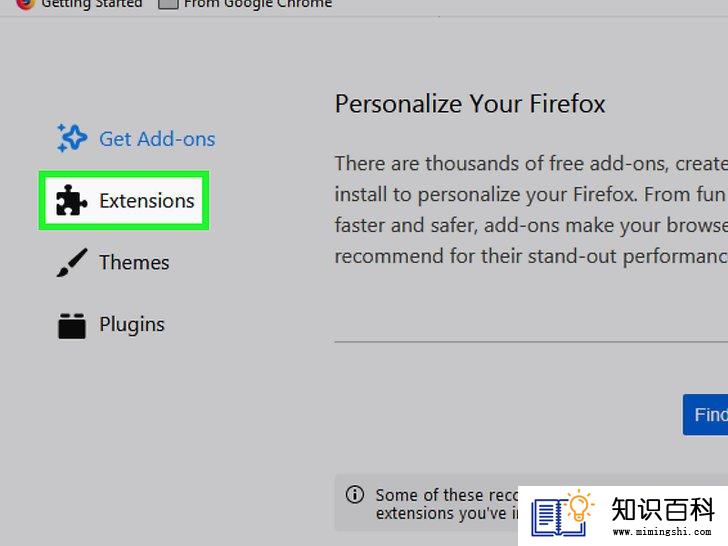Click the add-ons description paragraph
728x546 pixels.
coord(531,210)
